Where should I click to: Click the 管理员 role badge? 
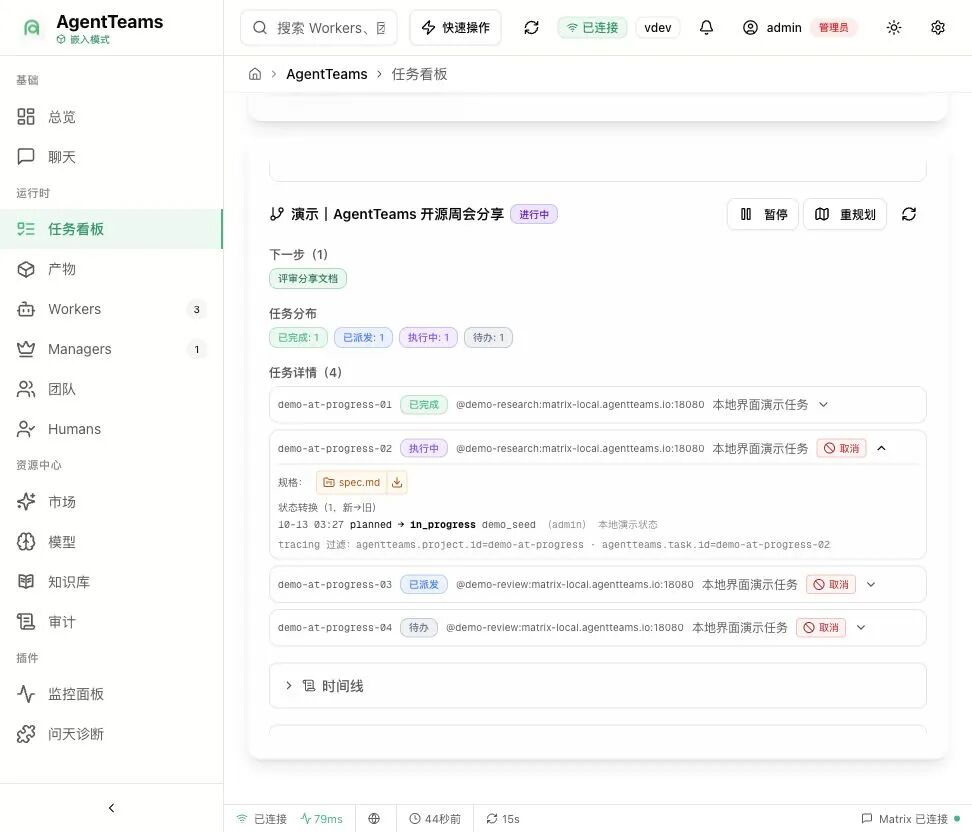click(834, 28)
